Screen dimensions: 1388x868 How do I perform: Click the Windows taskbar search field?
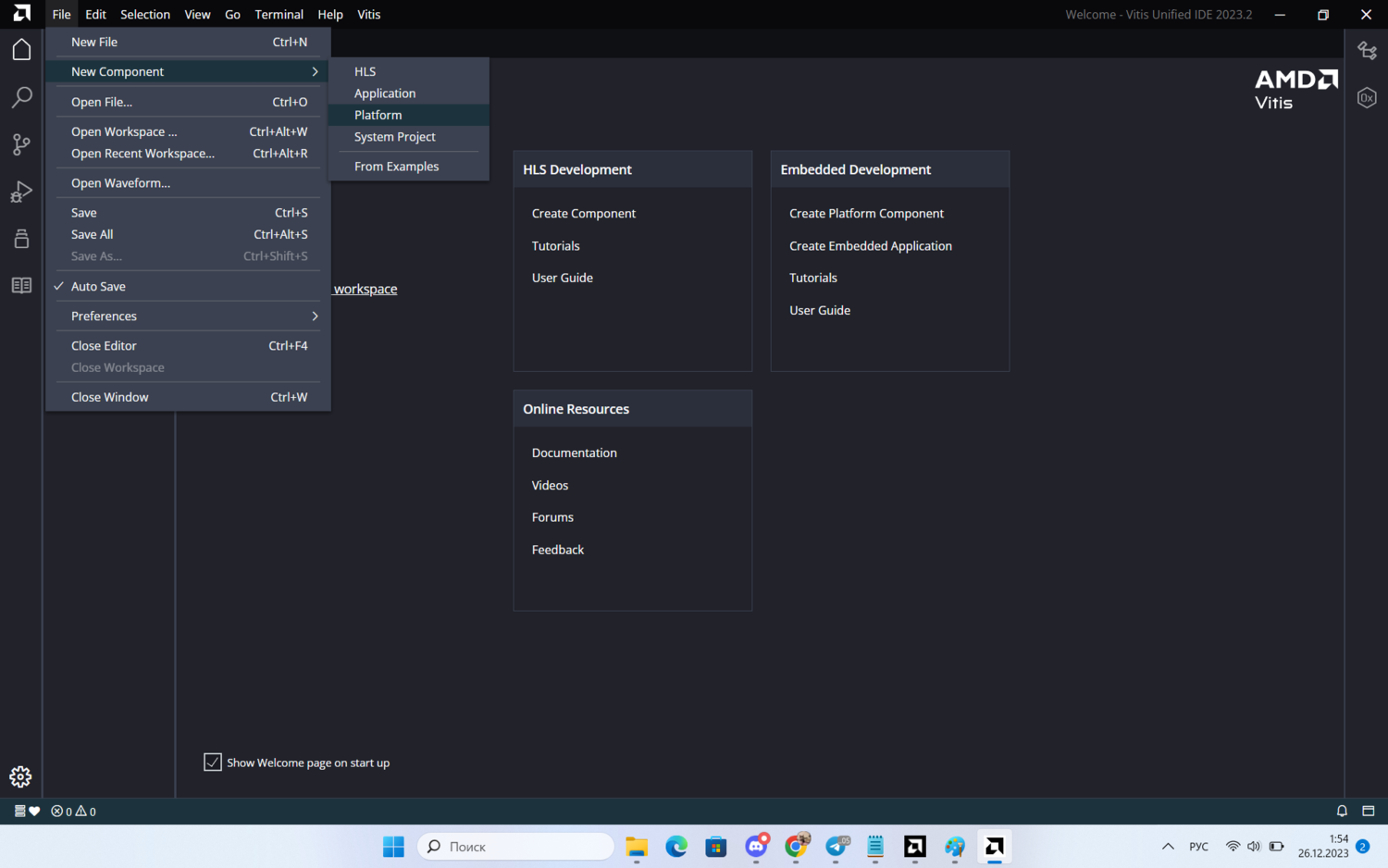(x=516, y=847)
